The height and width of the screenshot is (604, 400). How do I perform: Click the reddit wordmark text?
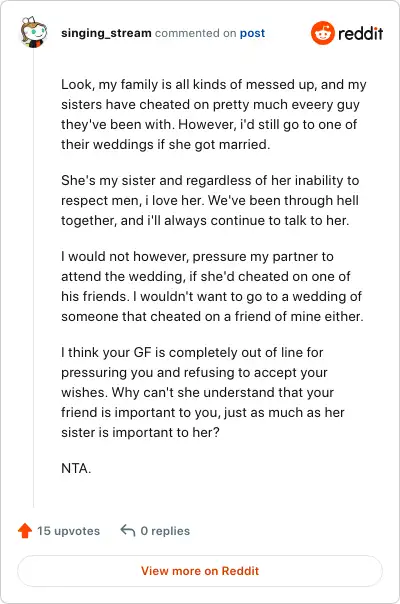(x=360, y=34)
